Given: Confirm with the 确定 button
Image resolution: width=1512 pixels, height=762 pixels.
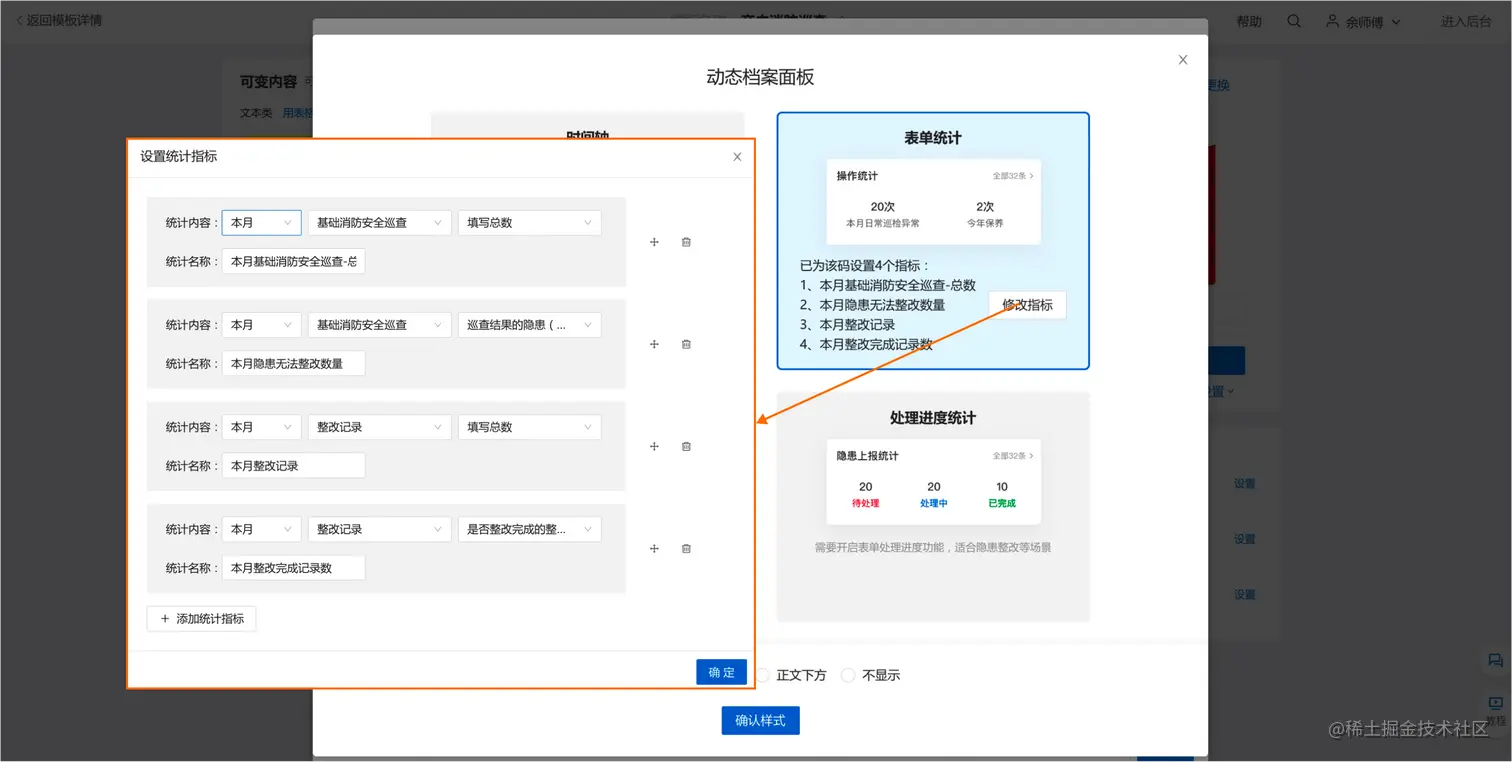Looking at the screenshot, I should [722, 672].
